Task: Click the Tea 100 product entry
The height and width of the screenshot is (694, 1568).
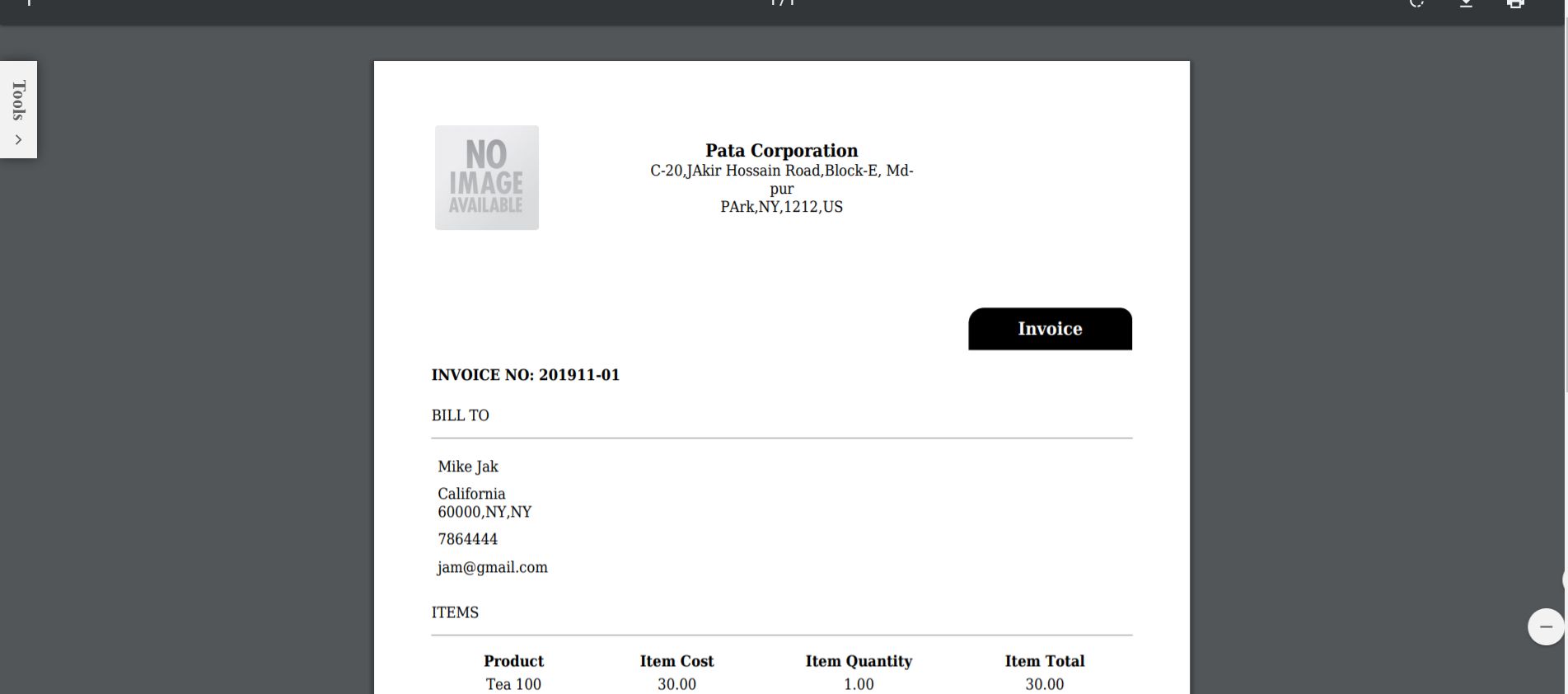Action: pyautogui.click(x=513, y=684)
